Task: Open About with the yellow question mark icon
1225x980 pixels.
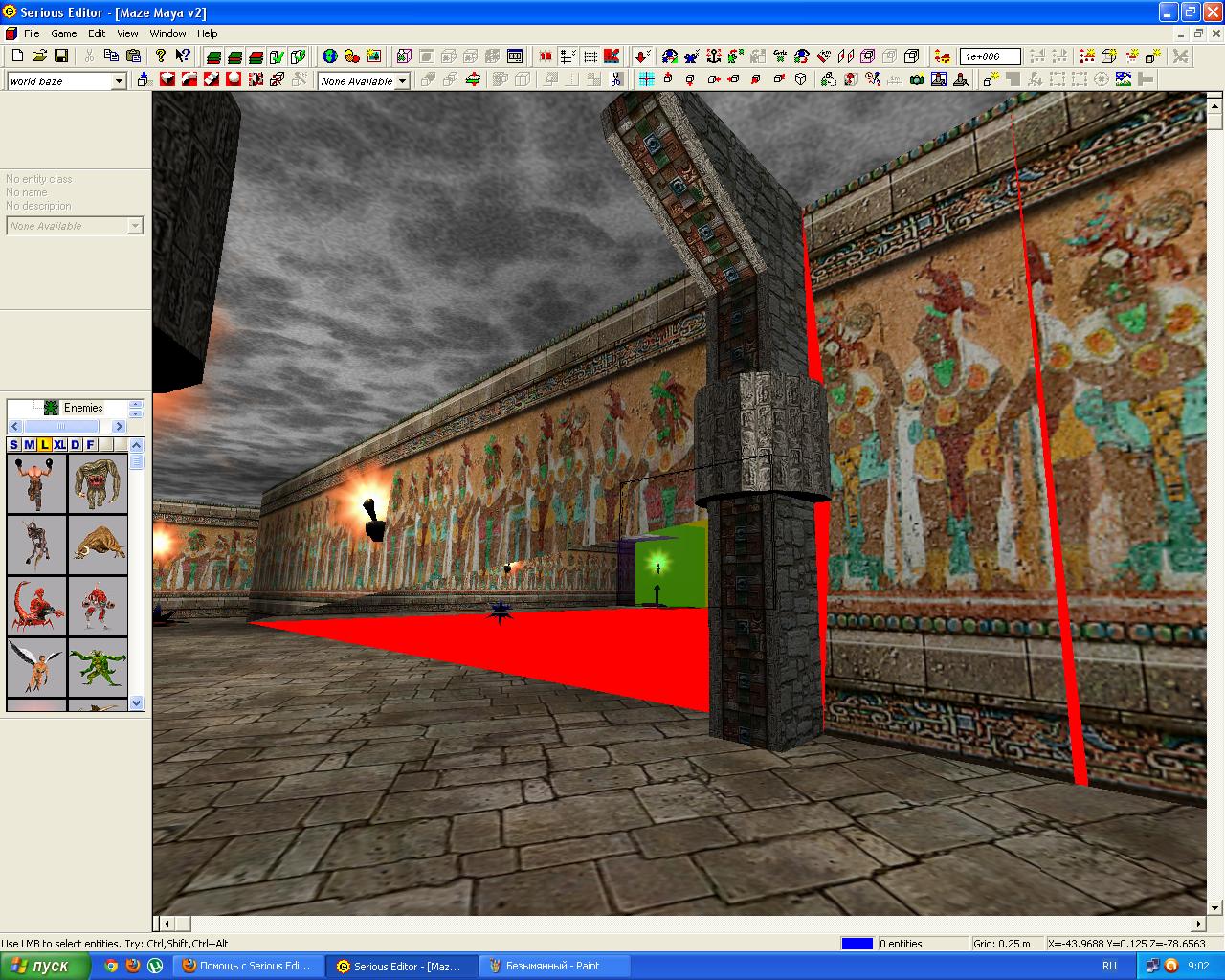Action: [161, 56]
